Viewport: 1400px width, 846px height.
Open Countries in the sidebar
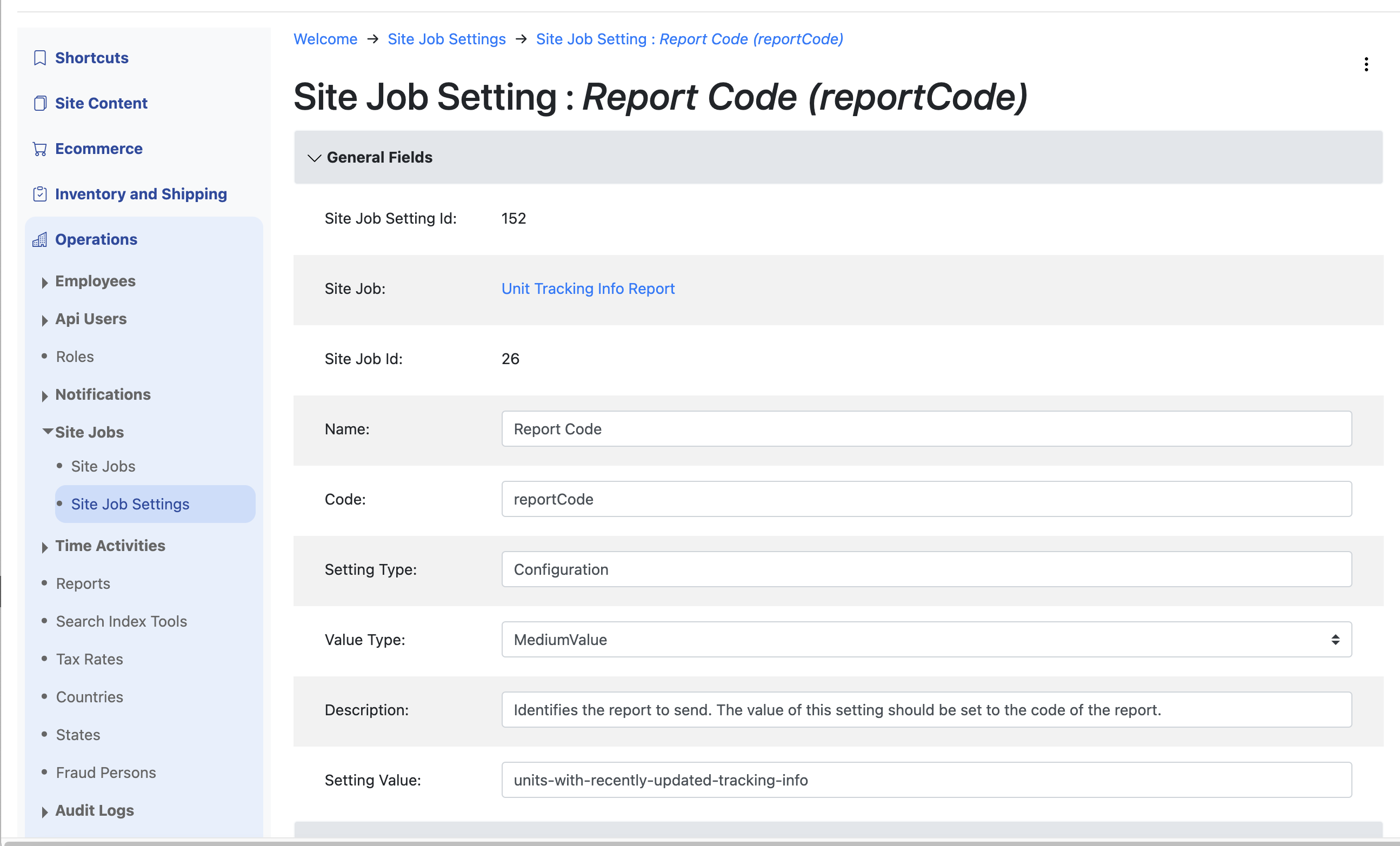coord(89,697)
